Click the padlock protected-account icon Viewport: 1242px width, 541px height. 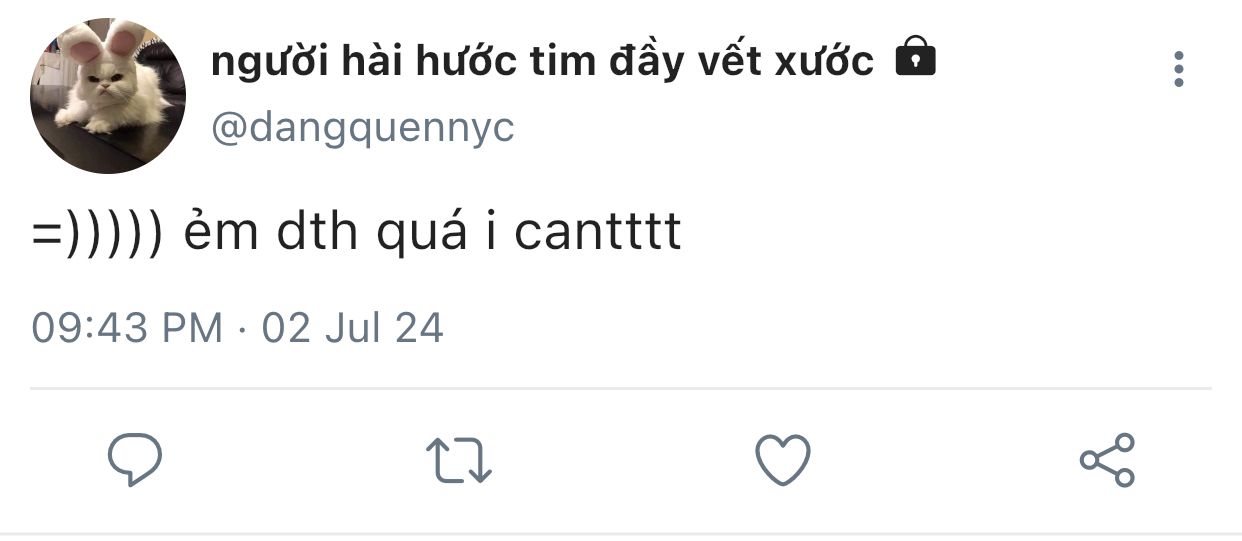(914, 58)
